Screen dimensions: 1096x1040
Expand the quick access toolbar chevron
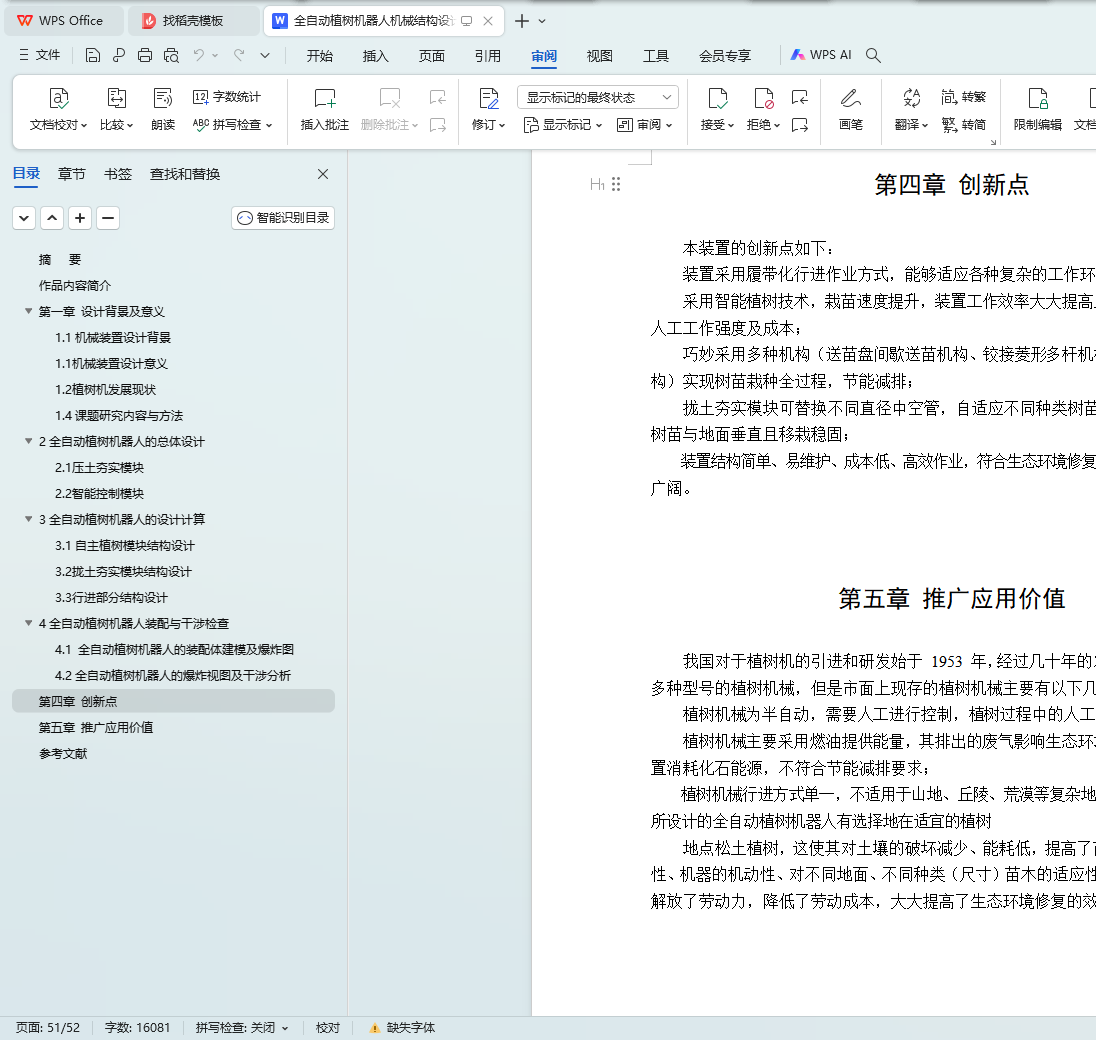[265, 55]
